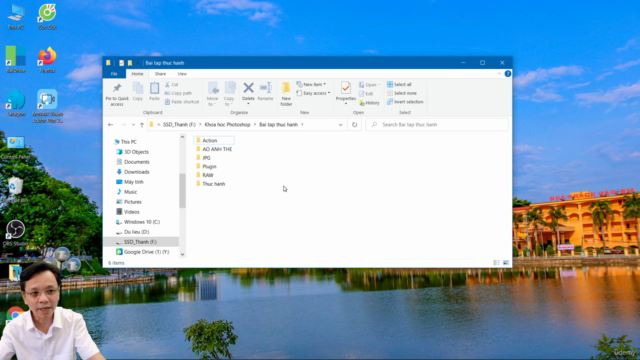
Task: Collapse the ribbon with the chevron
Action: click(x=499, y=74)
